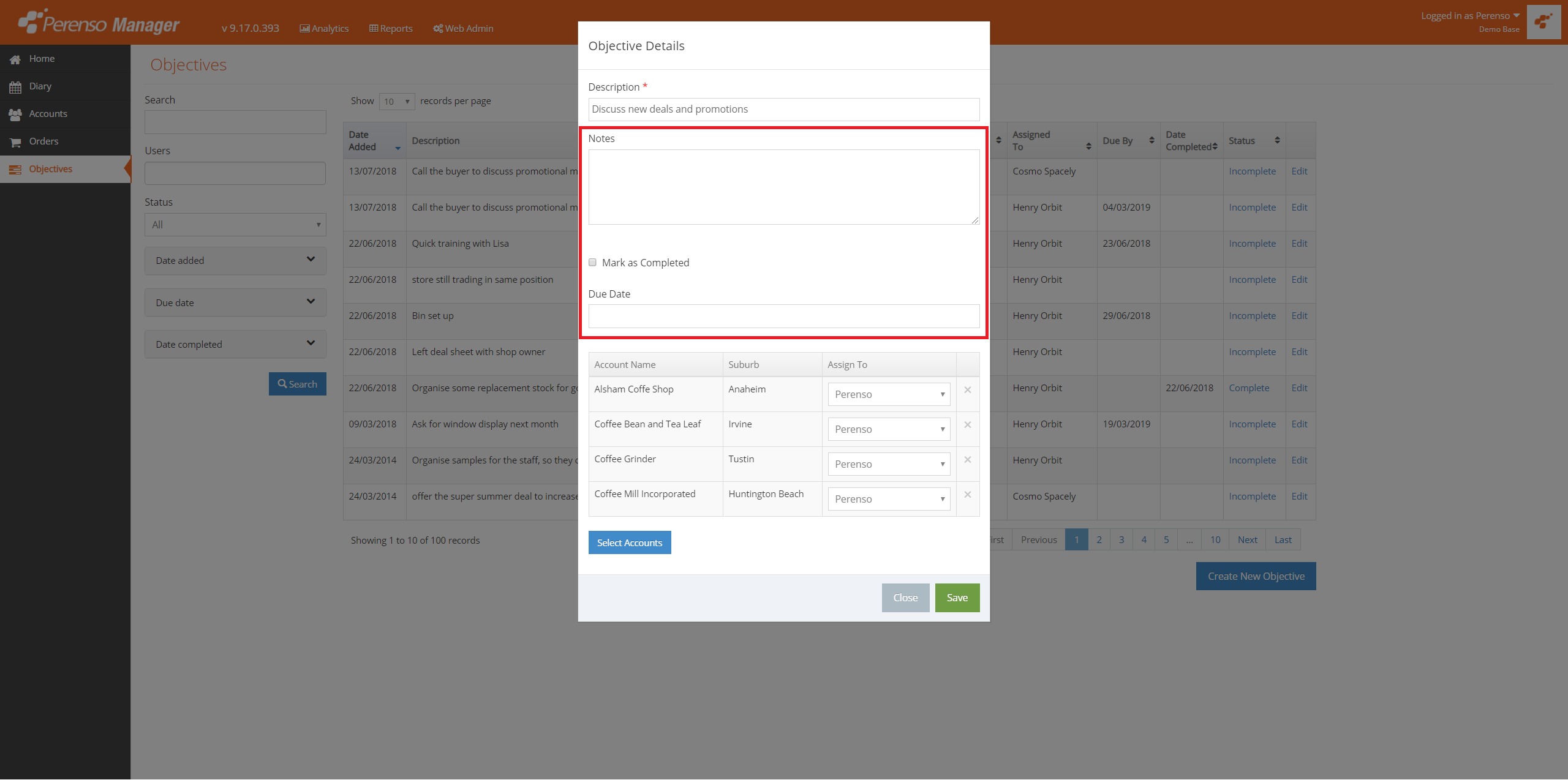Open the Orders cart icon
This screenshot has height=780, width=1568.
tap(15, 142)
